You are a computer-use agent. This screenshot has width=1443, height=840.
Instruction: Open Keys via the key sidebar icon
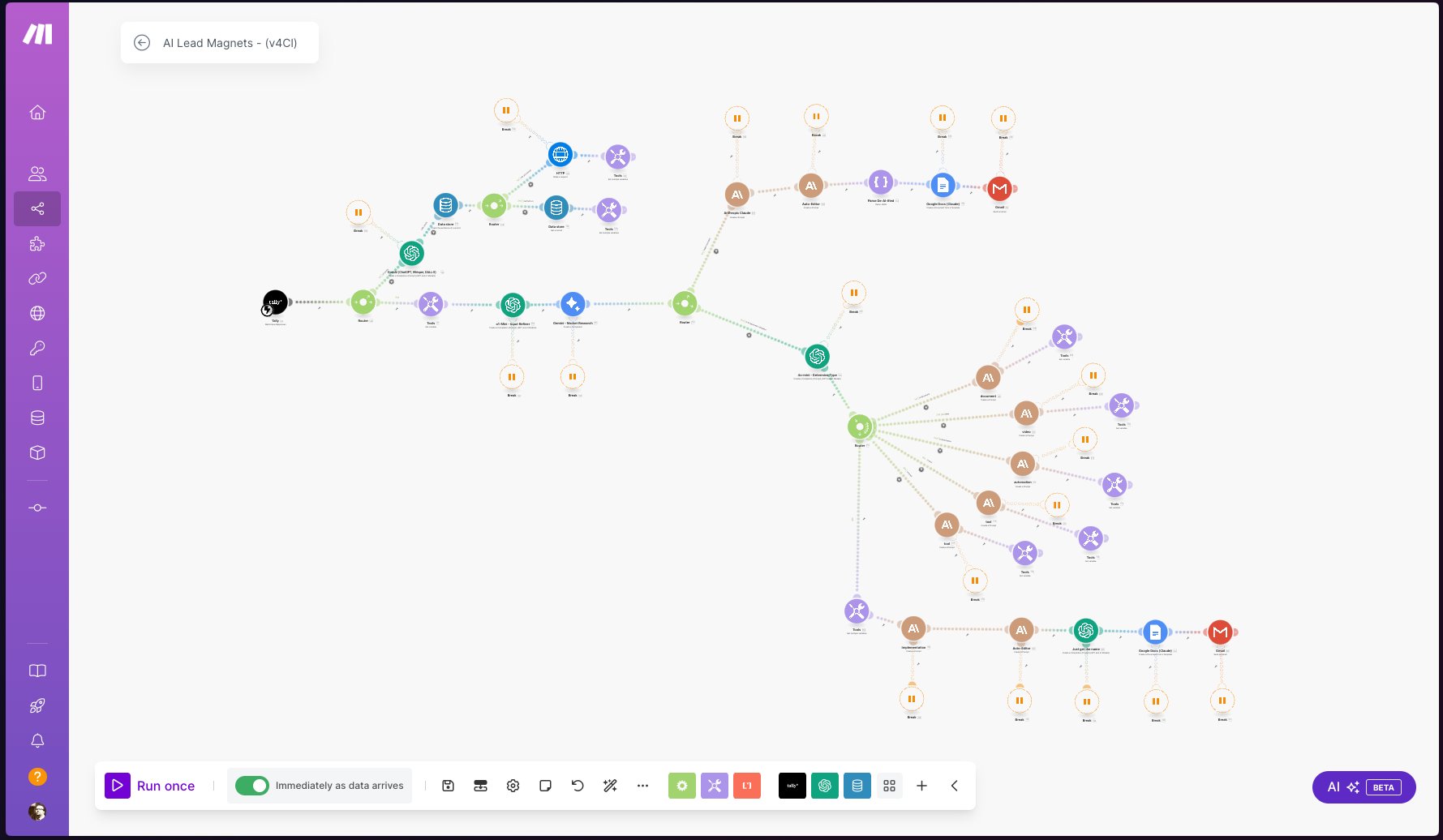tap(37, 348)
